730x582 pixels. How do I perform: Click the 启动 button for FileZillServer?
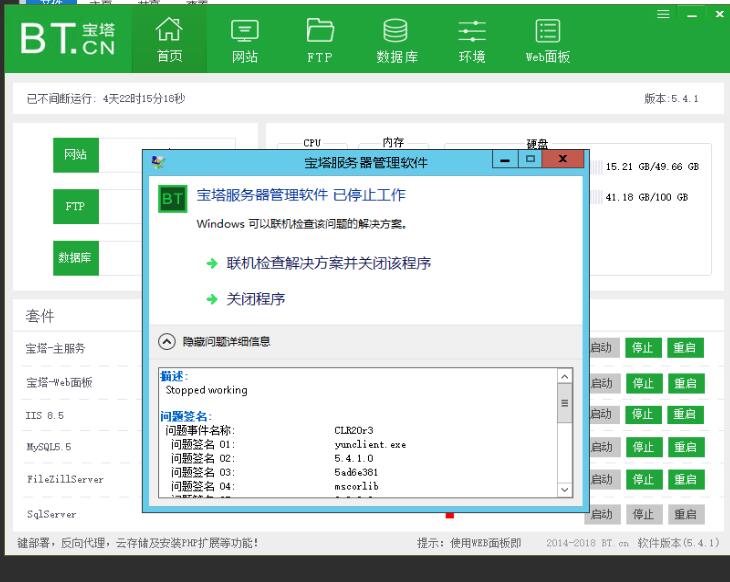604,480
